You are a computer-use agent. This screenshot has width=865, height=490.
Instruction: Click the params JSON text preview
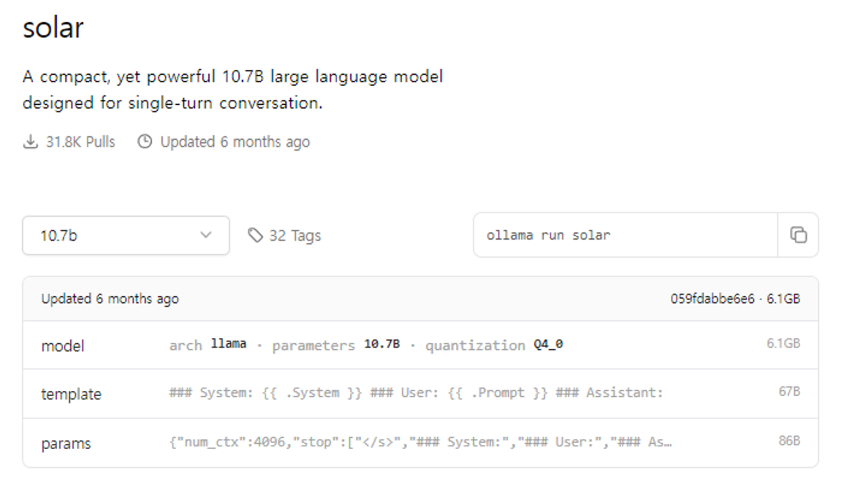(x=420, y=441)
